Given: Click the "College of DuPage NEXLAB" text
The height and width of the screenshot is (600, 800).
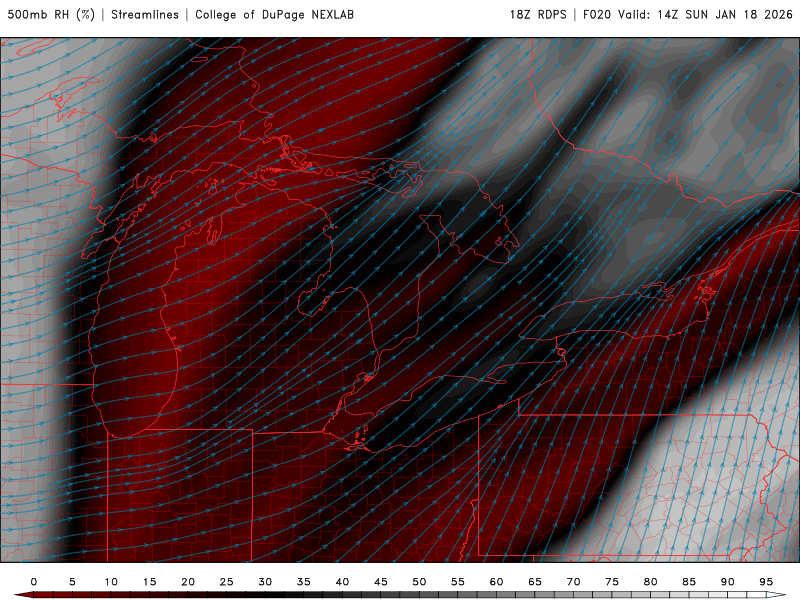Looking at the screenshot, I should tap(274, 14).
